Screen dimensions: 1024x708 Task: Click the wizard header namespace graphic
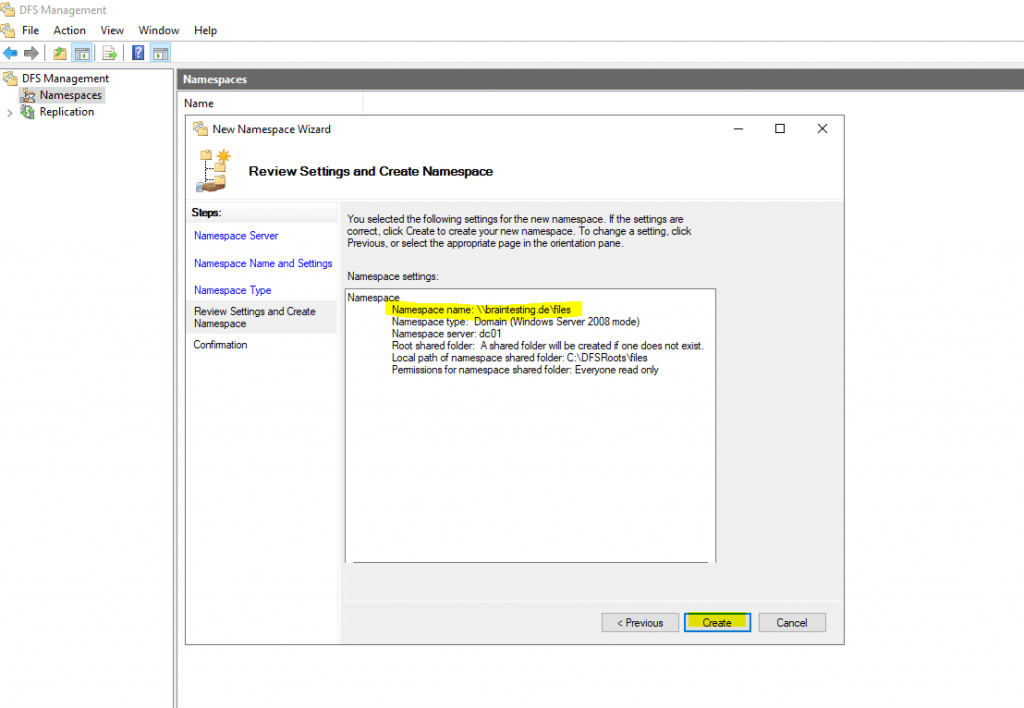213,170
